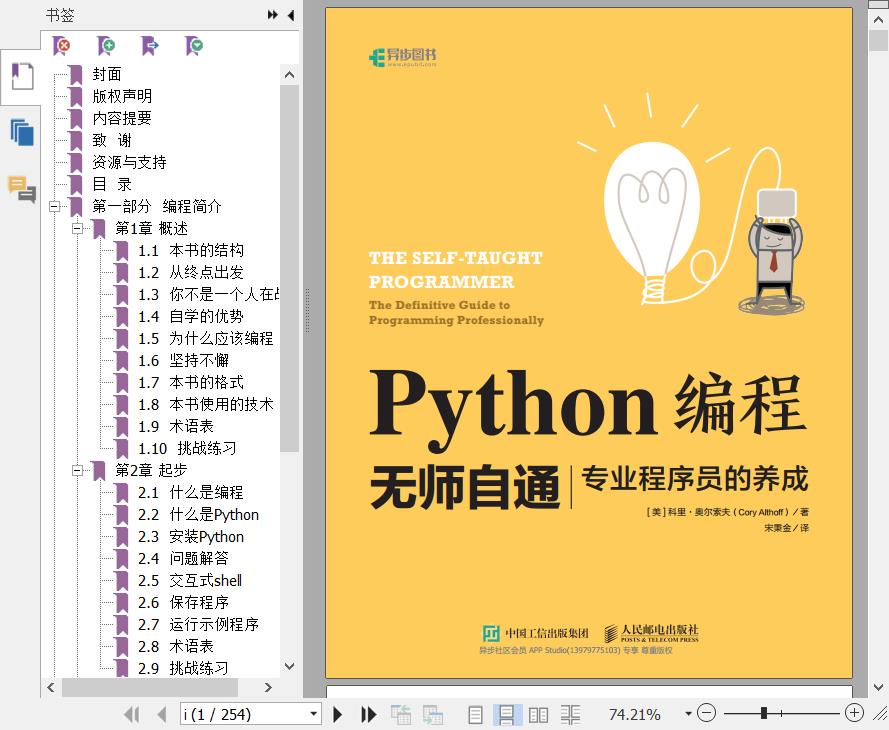Go to bookmark destination arrow icon
Viewport: 889px width, 730px height.
click(x=150, y=46)
